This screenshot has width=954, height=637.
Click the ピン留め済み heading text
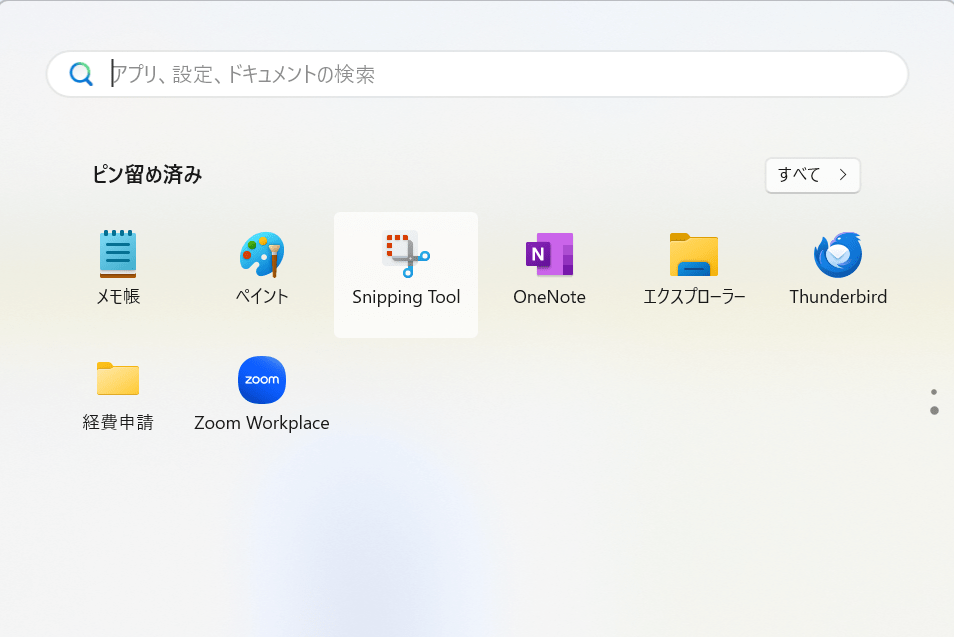click(147, 175)
